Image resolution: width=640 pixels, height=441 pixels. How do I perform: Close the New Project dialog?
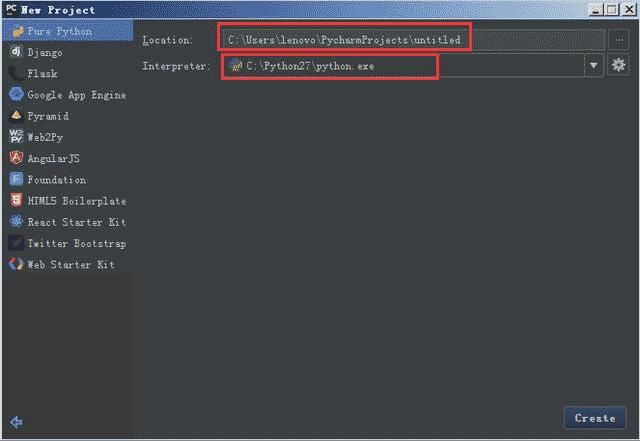click(627, 9)
